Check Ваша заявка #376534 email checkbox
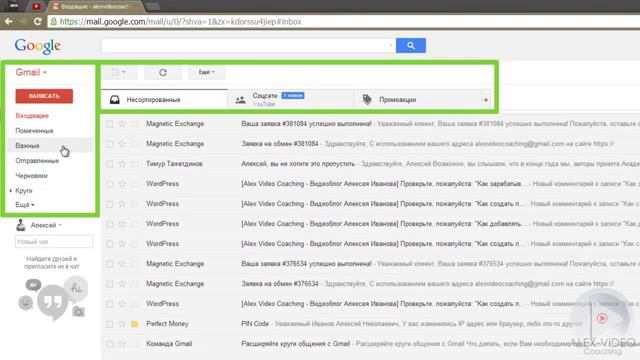 pyautogui.click(x=109, y=264)
